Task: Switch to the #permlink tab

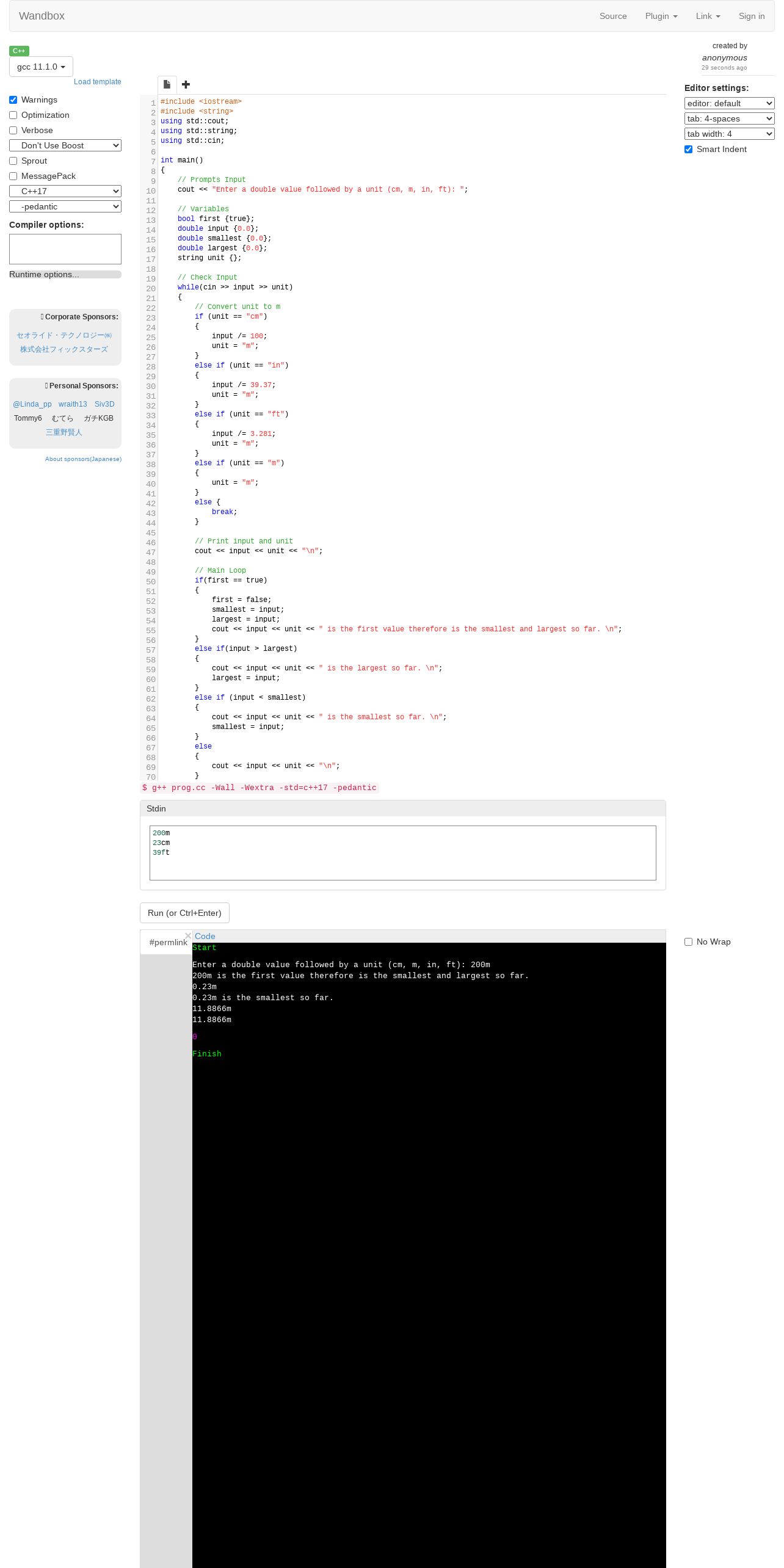Action: click(168, 942)
